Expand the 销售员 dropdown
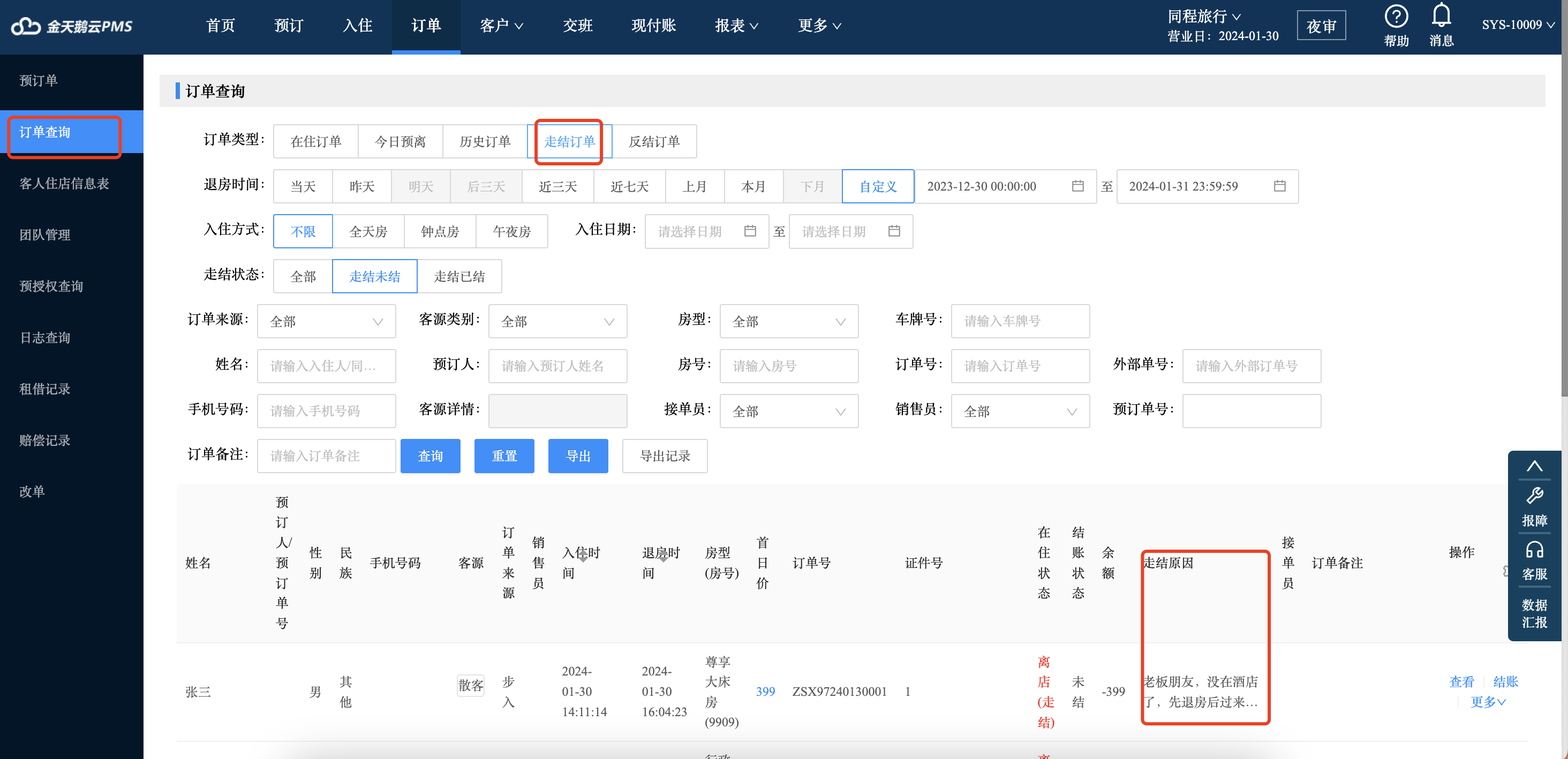This screenshot has width=1568, height=759. (x=1020, y=412)
